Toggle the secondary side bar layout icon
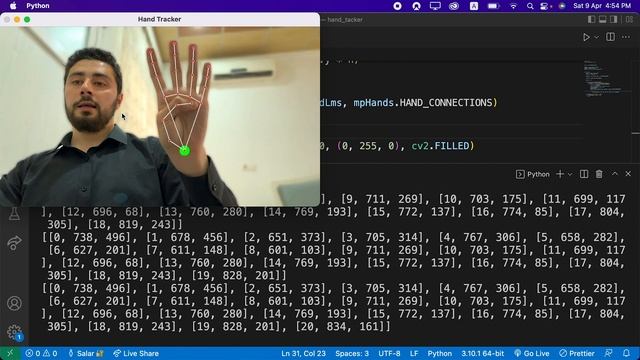640x360 pixels. (x=613, y=19)
